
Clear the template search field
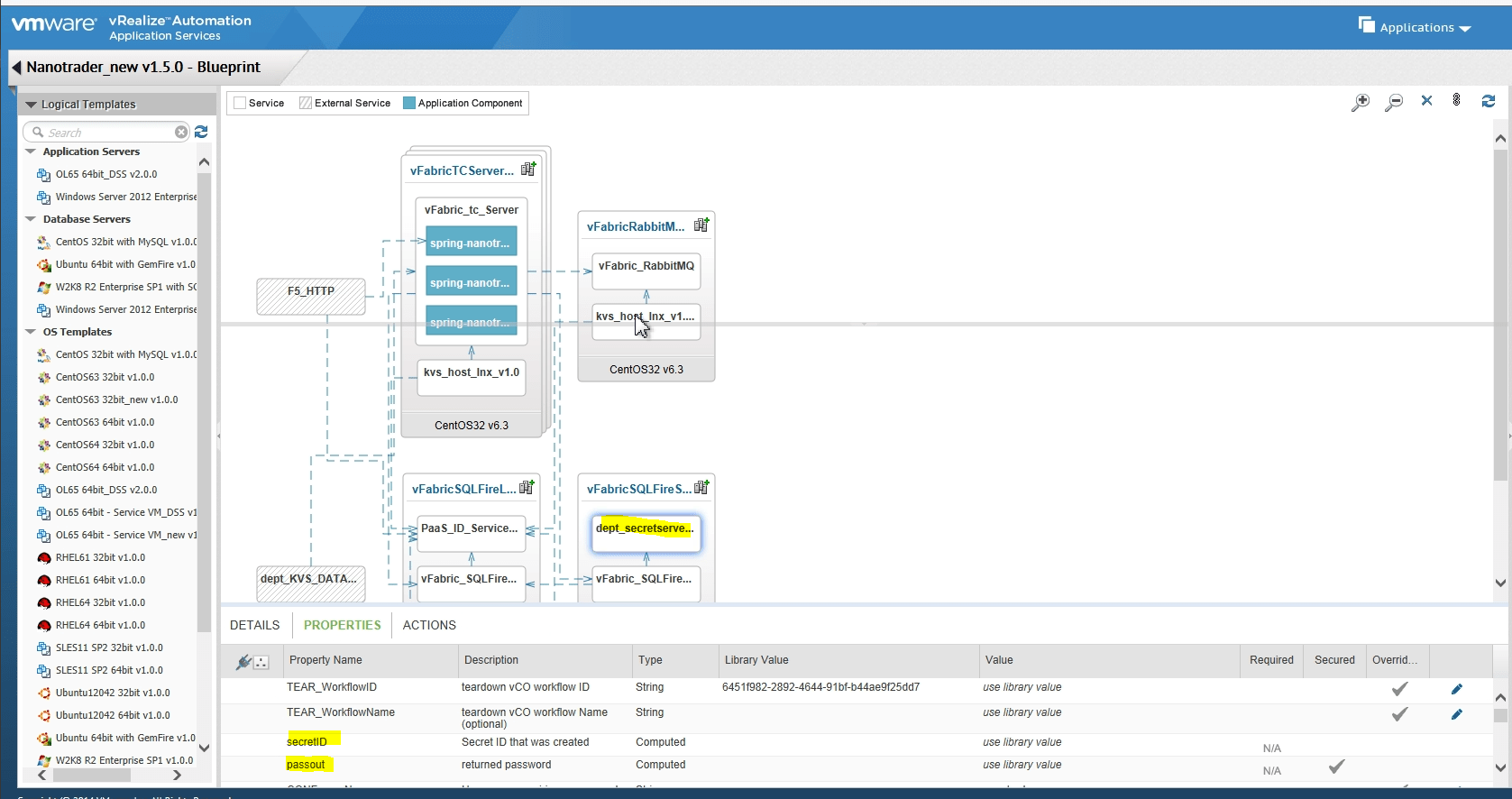tap(181, 133)
